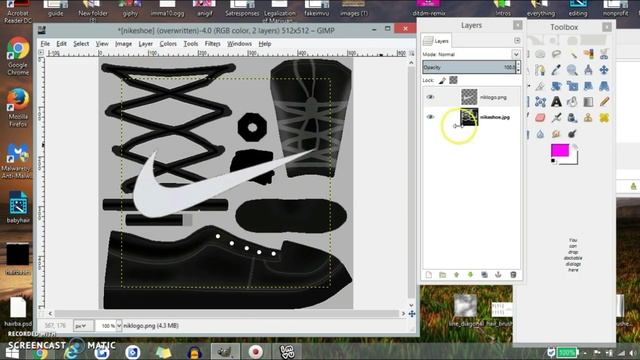Select the Blend gradient tool
This screenshot has width=640, height=360.
(588, 102)
